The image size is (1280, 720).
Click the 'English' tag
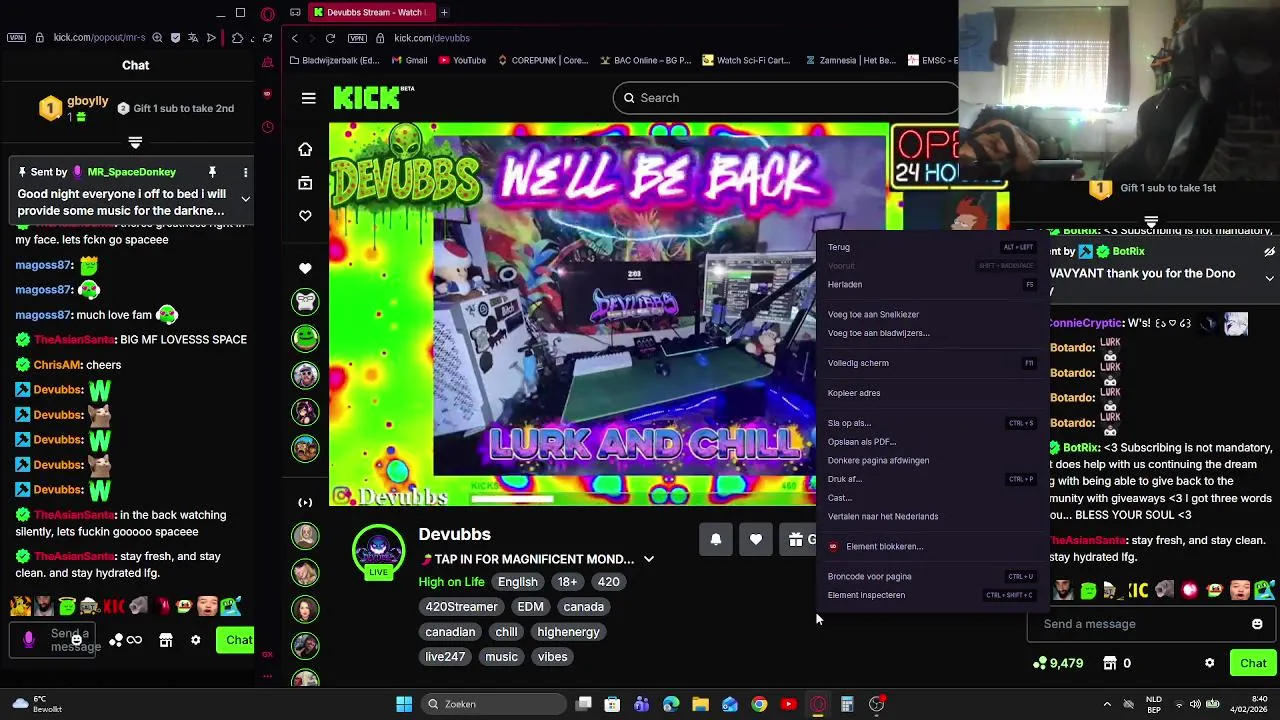[x=518, y=582]
